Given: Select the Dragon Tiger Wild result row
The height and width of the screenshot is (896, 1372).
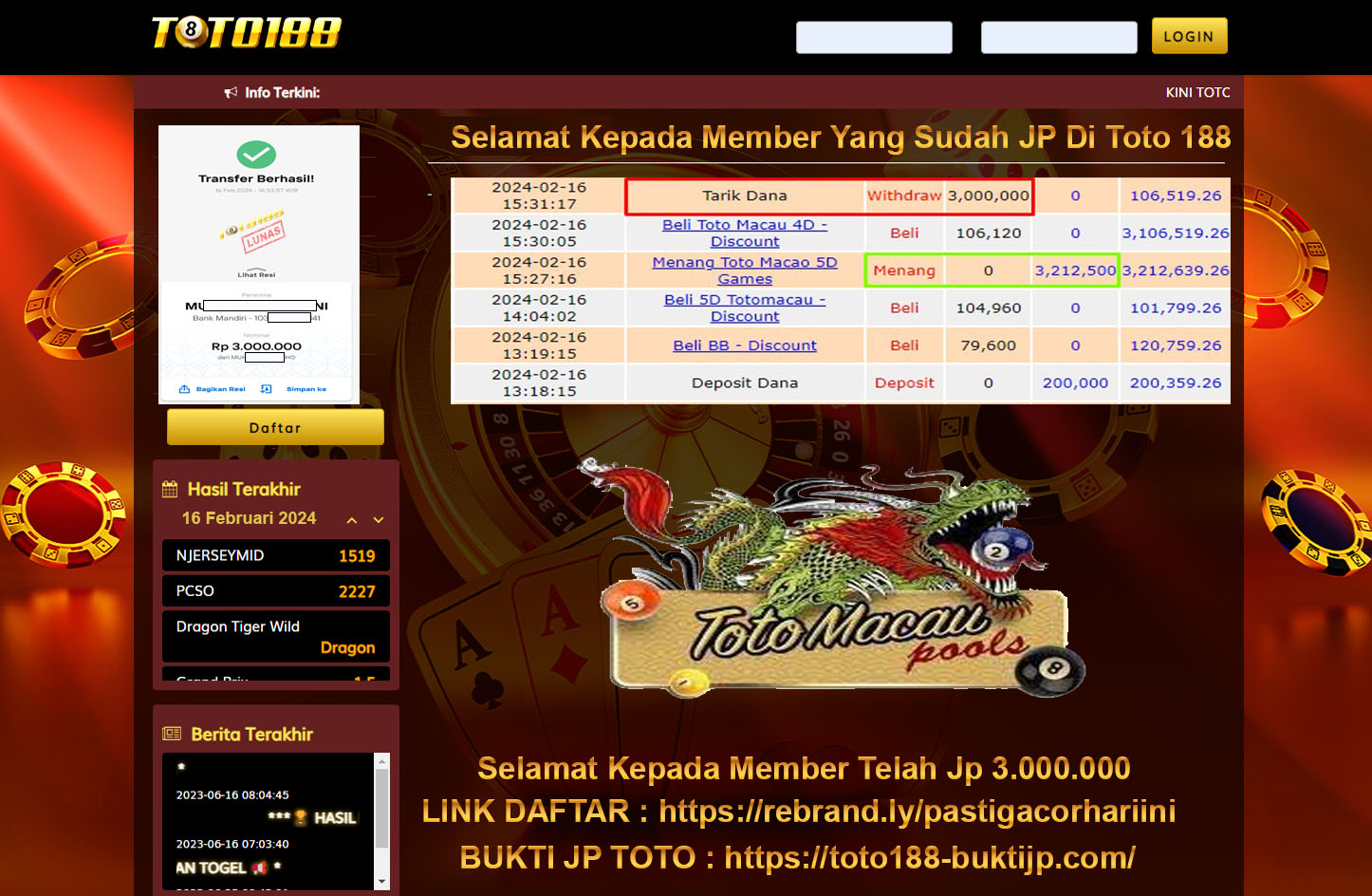Looking at the screenshot, I should pyautogui.click(x=276, y=636).
